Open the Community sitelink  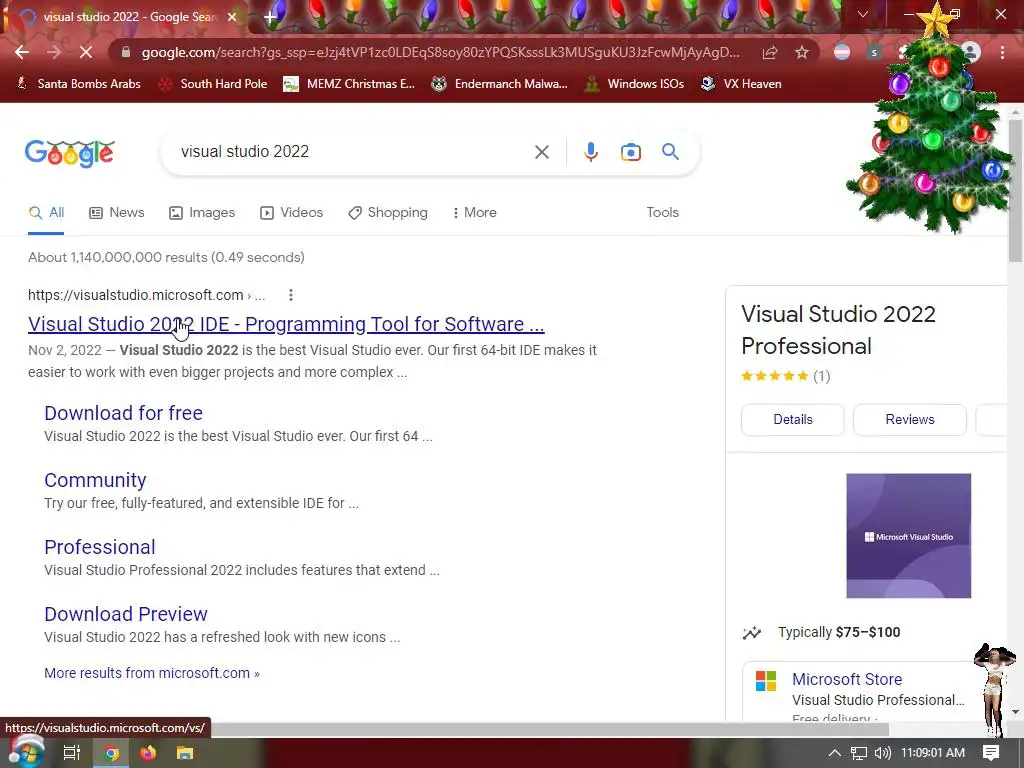click(95, 480)
